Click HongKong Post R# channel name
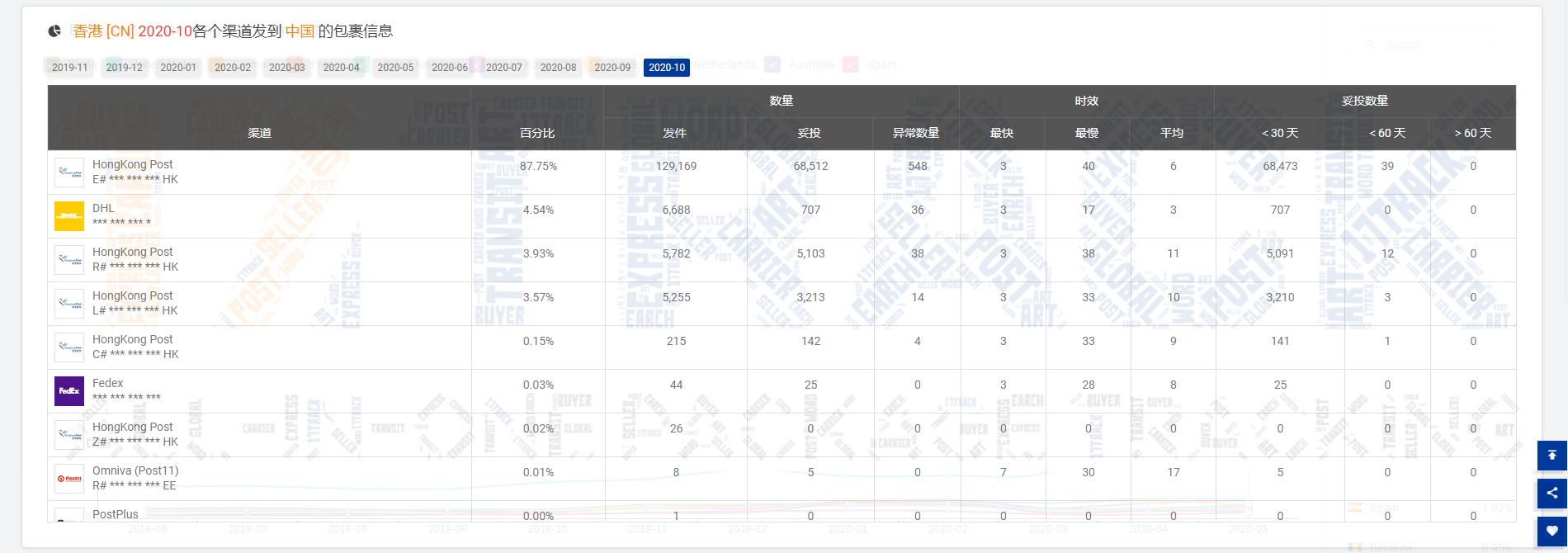1568x553 pixels. [133, 252]
